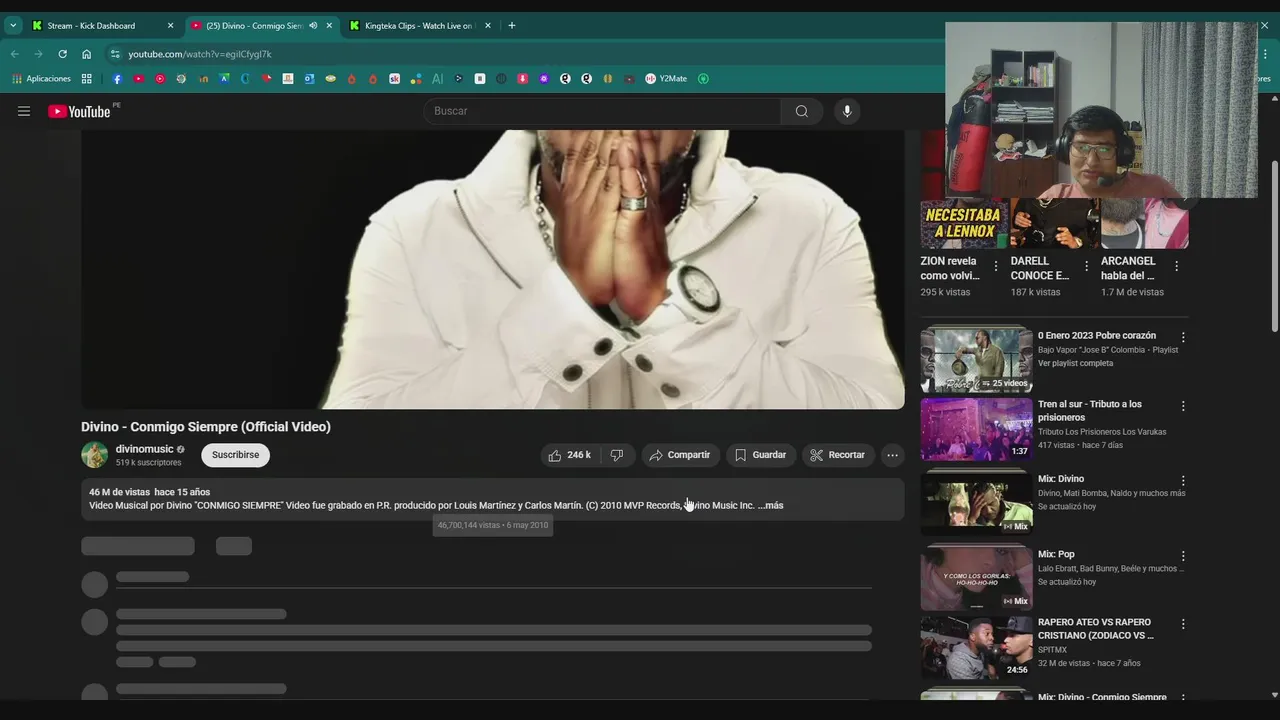Focus the Buscar search field

pos(602,111)
